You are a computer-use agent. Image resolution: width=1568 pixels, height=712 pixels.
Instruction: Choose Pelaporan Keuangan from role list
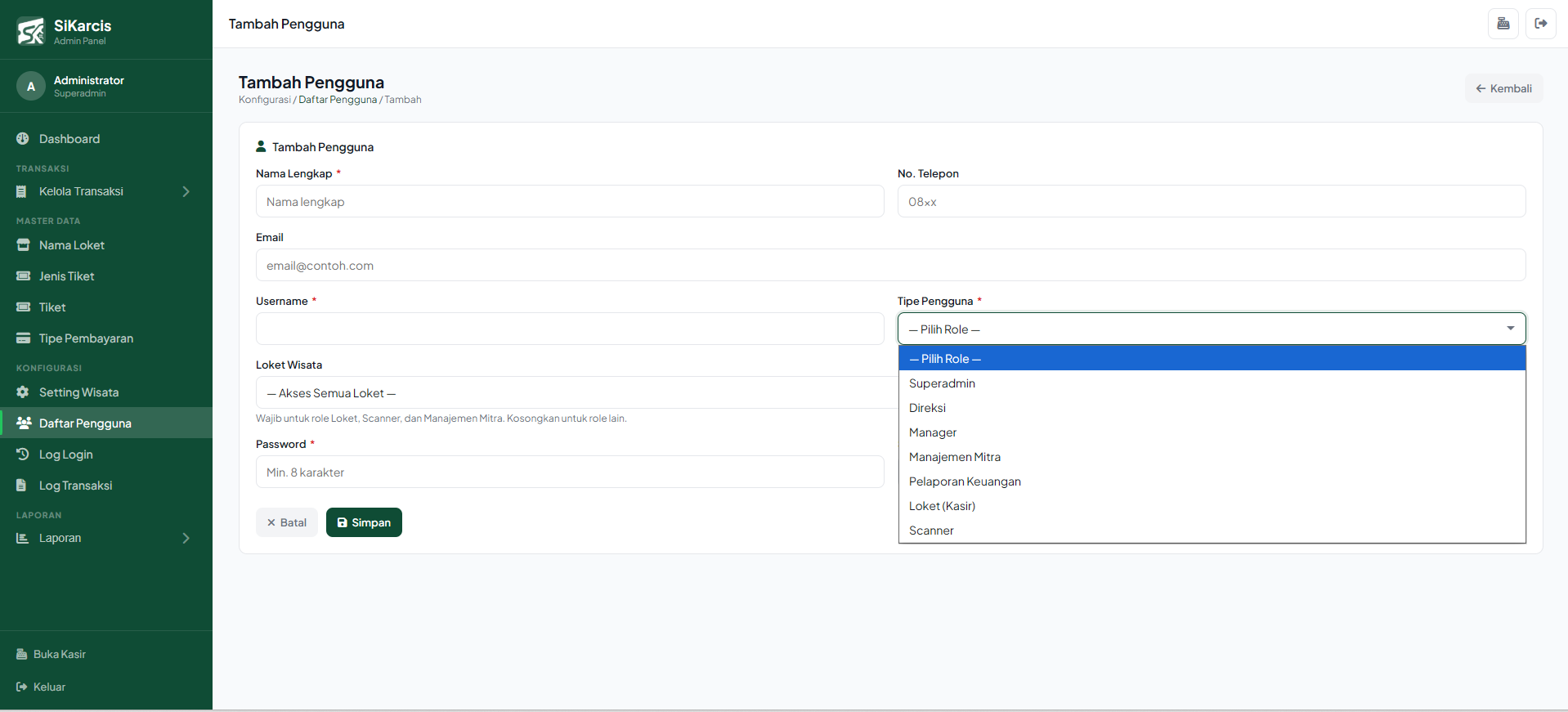1212,481
